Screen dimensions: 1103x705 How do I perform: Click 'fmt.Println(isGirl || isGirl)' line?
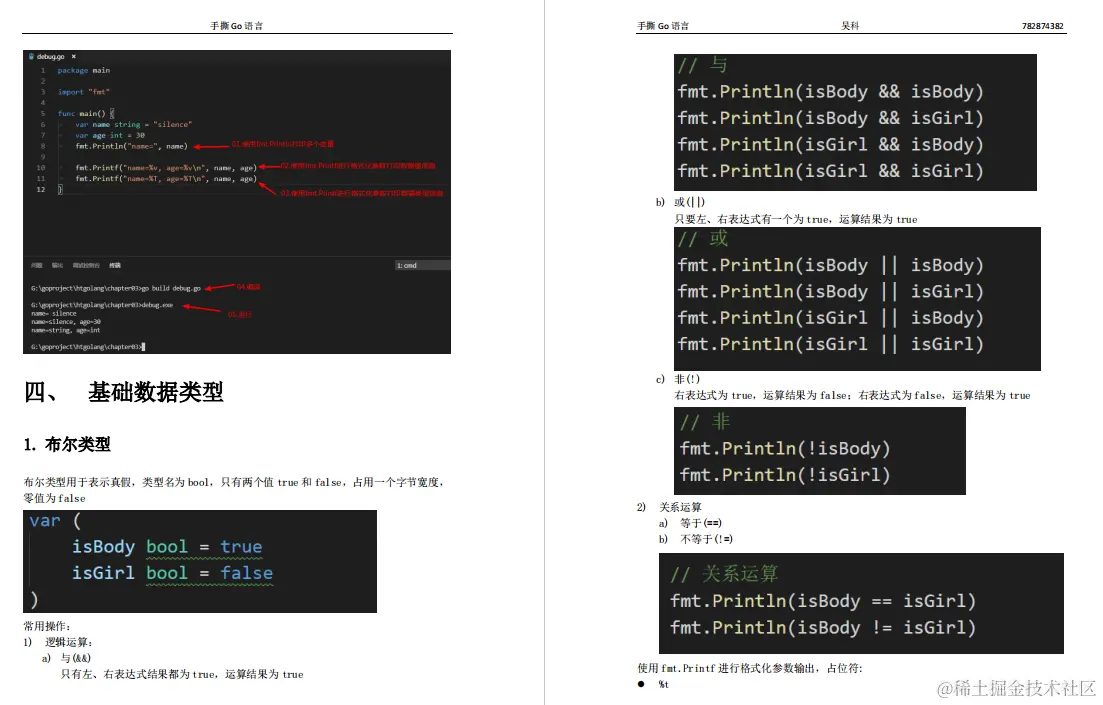(830, 344)
